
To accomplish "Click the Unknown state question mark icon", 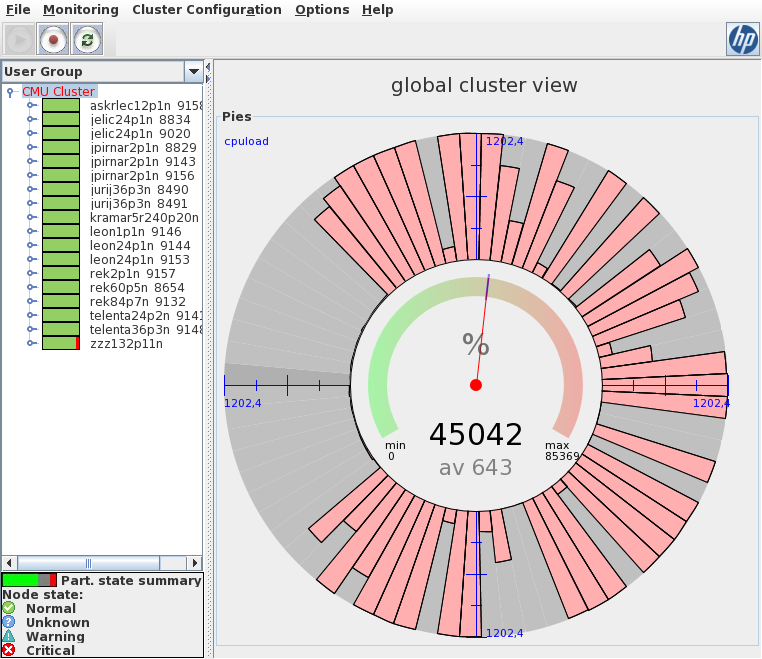I will (x=9, y=622).
